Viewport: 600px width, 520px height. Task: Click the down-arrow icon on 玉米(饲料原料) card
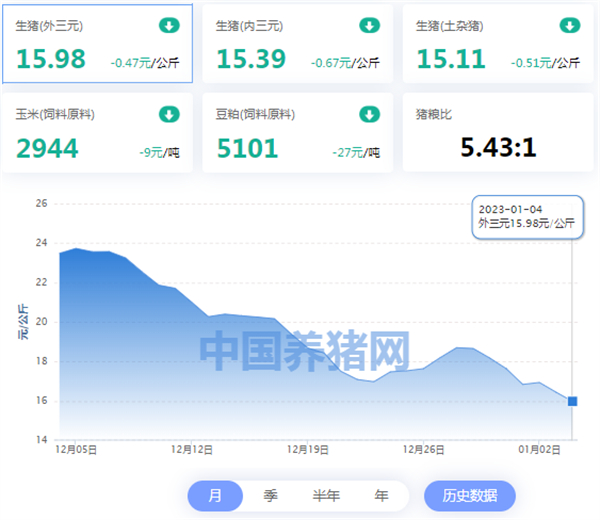[169, 114]
